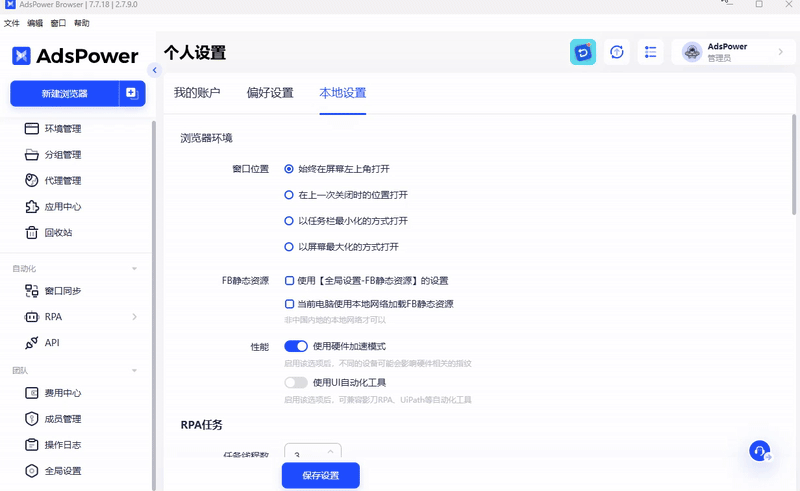Collapse the sidebar with arrow button
Image resolution: width=800 pixels, height=491 pixels.
pos(155,70)
